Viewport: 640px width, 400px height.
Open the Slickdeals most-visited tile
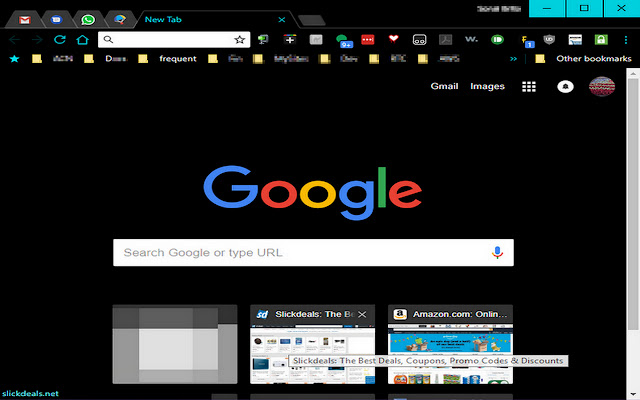312,344
